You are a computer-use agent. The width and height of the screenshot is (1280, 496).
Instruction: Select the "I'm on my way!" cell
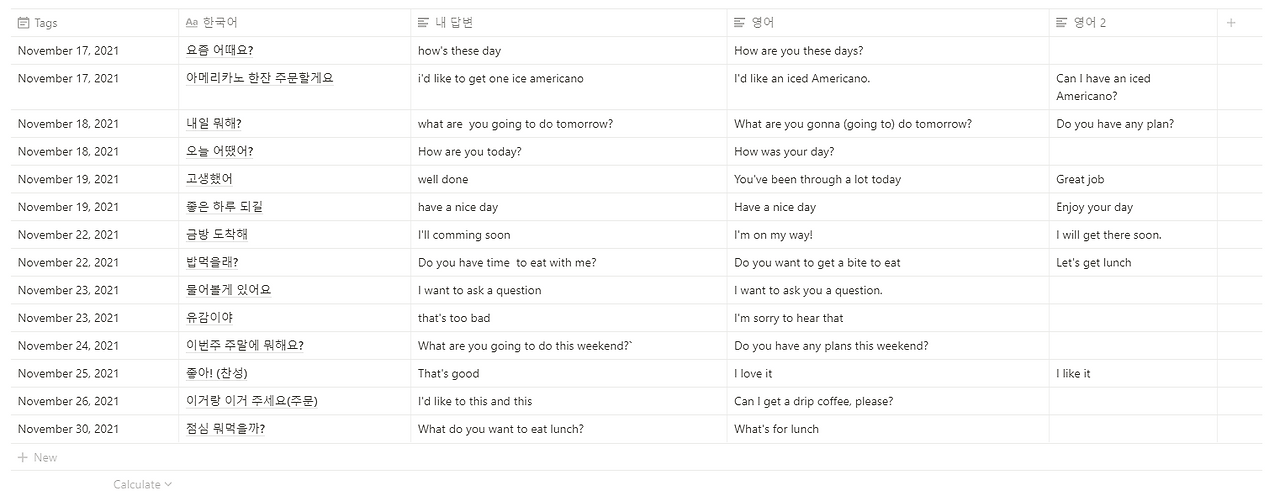(888, 236)
